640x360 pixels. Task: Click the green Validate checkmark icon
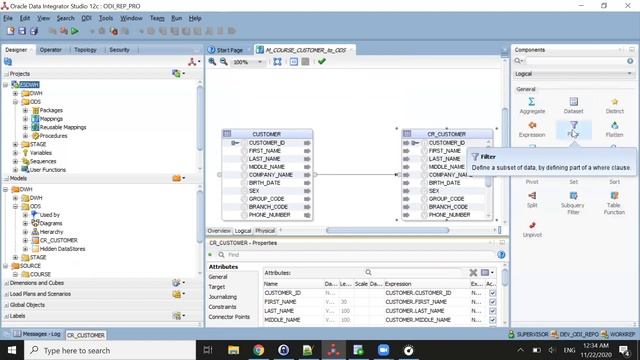tap(322, 62)
